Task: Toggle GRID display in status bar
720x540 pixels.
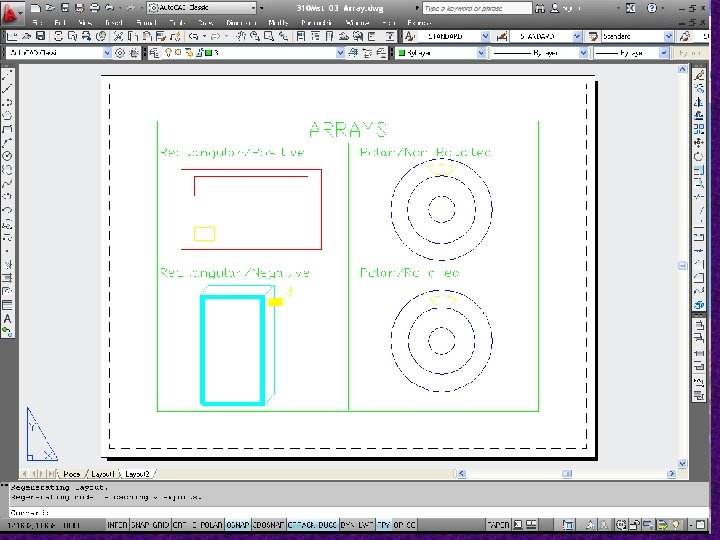Action: tap(161, 524)
